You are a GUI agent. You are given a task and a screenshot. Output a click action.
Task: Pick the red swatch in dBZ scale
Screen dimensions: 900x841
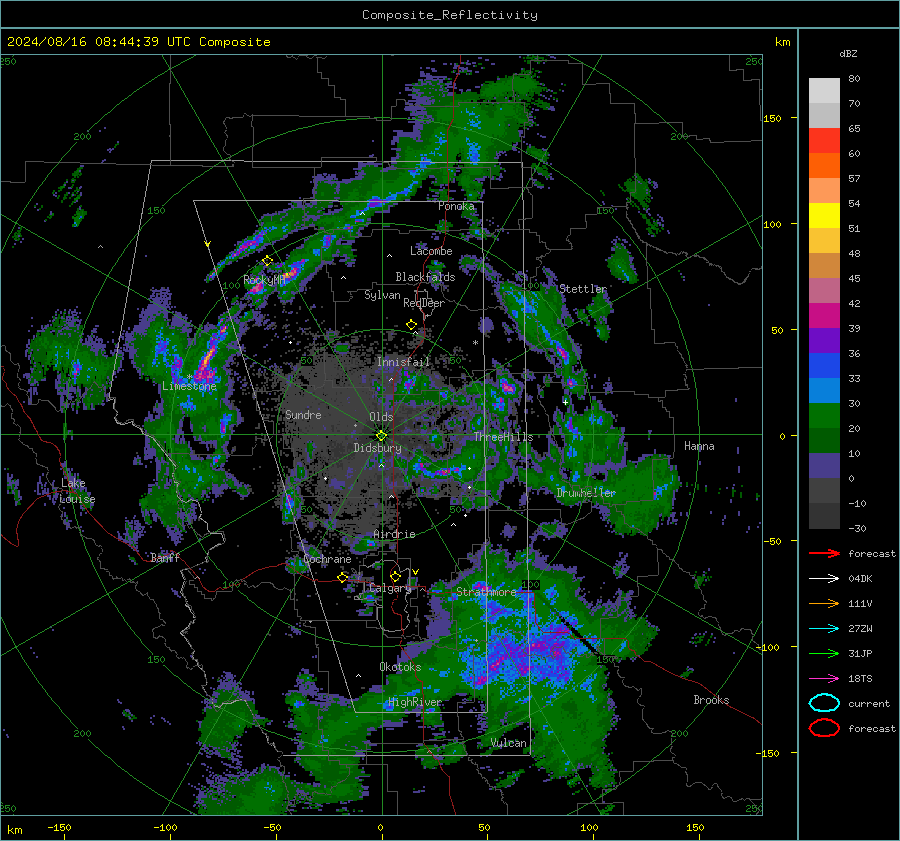[824, 141]
